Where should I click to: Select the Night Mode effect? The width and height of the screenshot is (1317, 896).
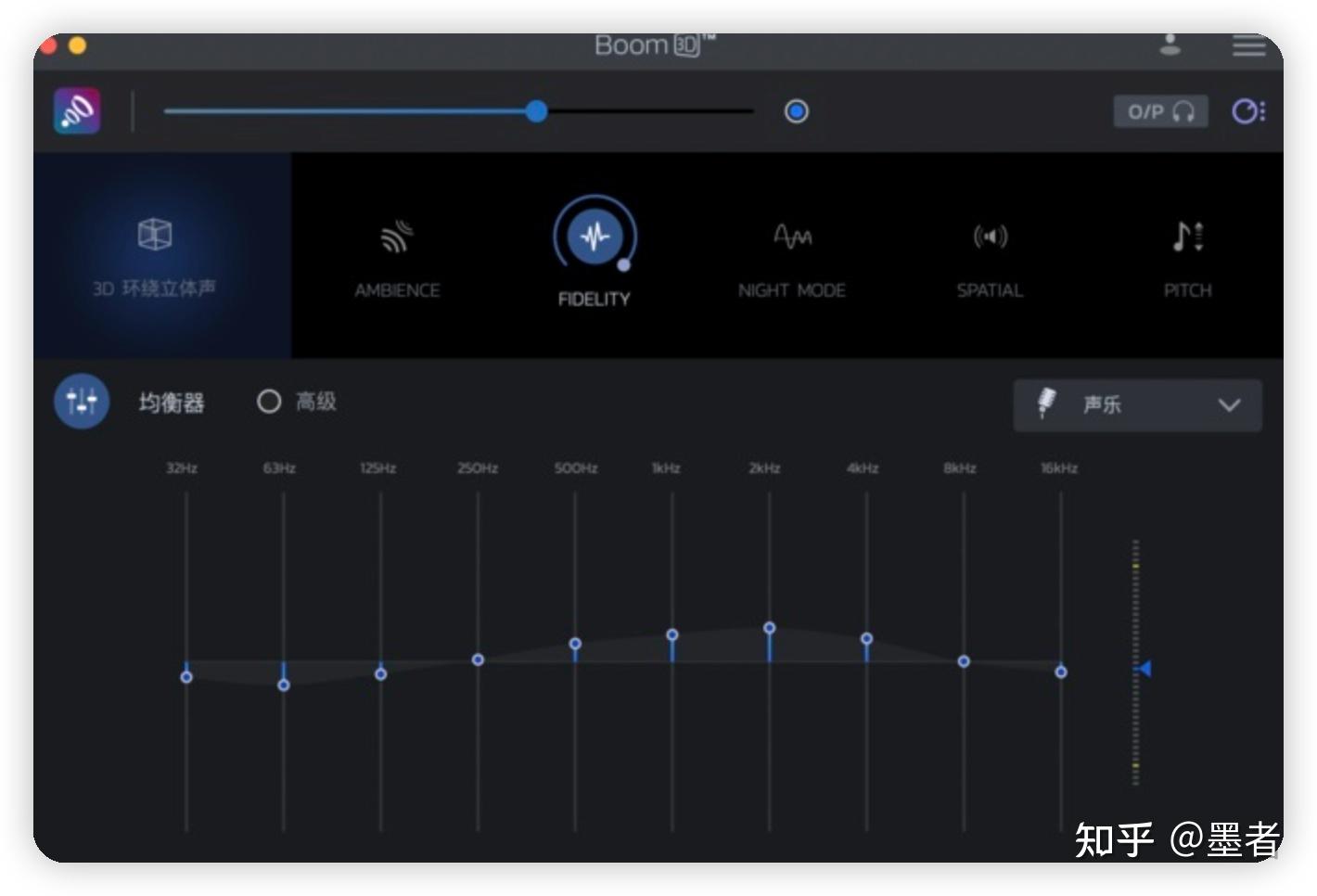[791, 260]
